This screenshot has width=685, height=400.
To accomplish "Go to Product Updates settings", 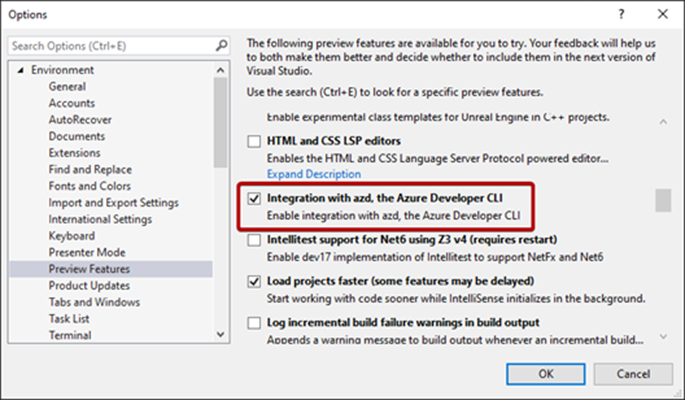I will (x=89, y=286).
